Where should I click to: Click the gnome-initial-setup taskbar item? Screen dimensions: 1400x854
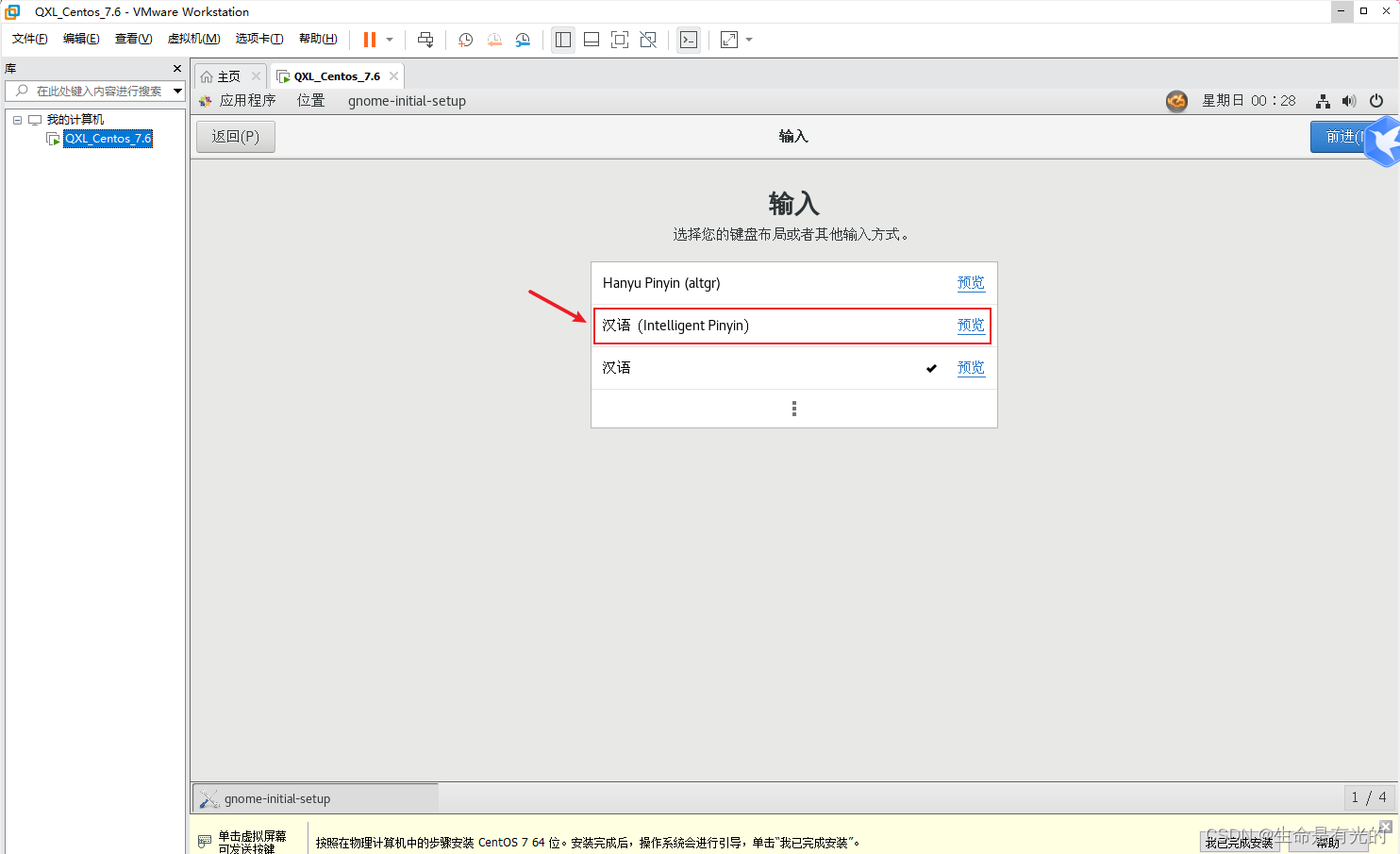coord(315,798)
